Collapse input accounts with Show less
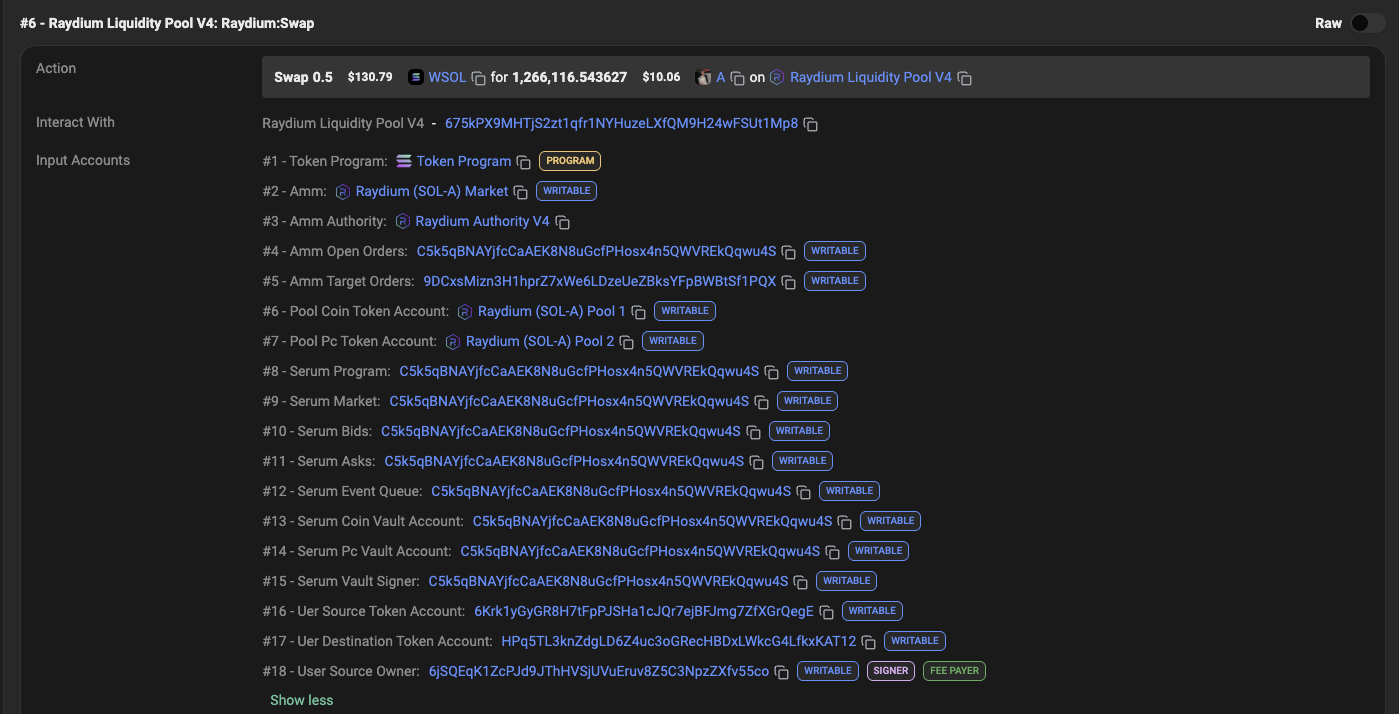The width and height of the screenshot is (1399, 714). (301, 700)
